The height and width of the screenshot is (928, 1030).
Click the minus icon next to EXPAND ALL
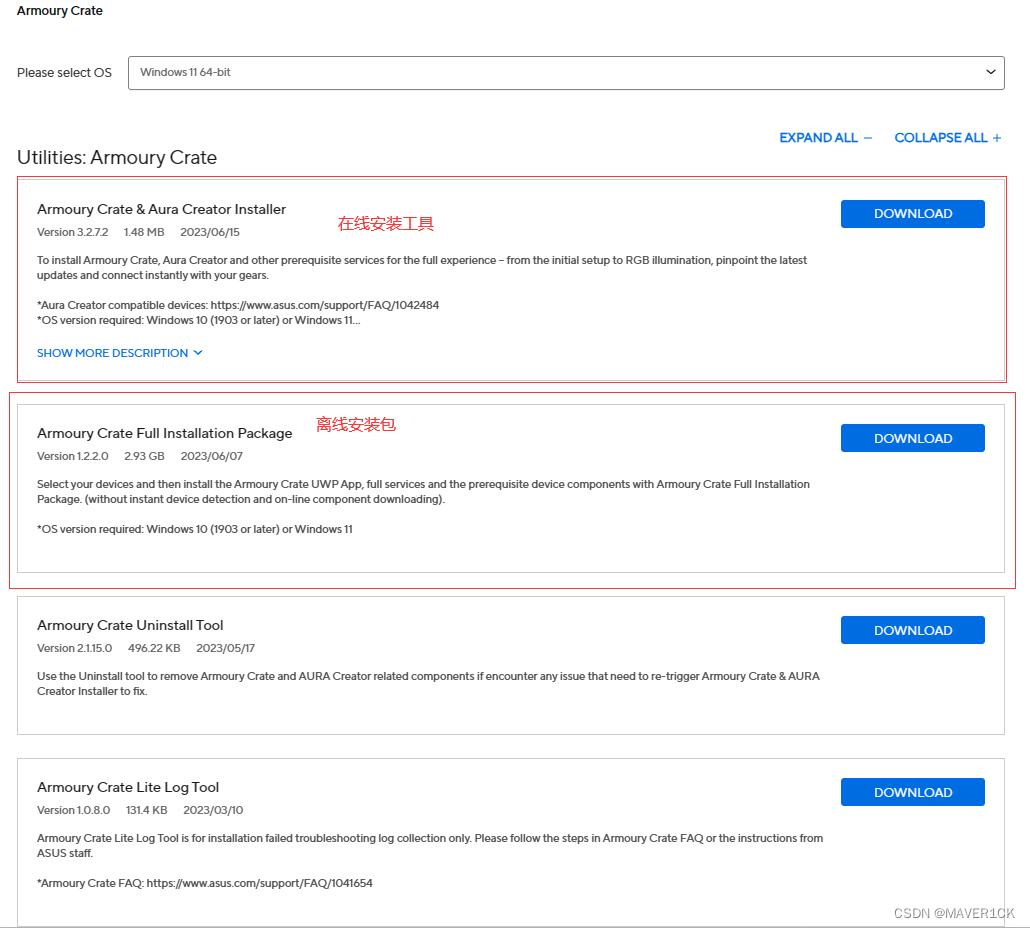[868, 138]
